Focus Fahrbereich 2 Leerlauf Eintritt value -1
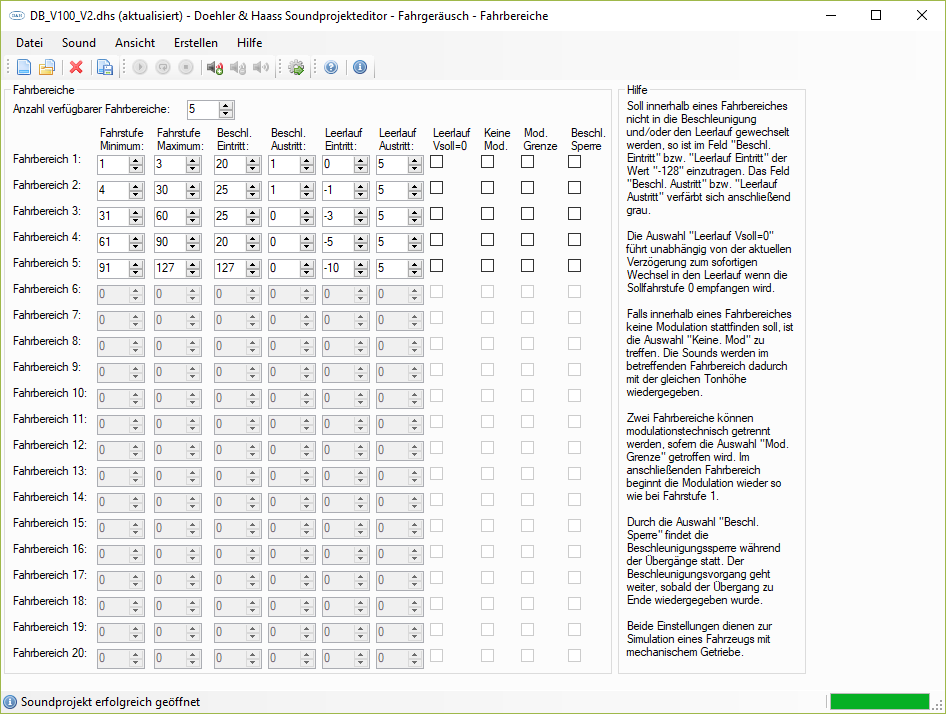Screen dimensions: 946x714 coord(338,190)
